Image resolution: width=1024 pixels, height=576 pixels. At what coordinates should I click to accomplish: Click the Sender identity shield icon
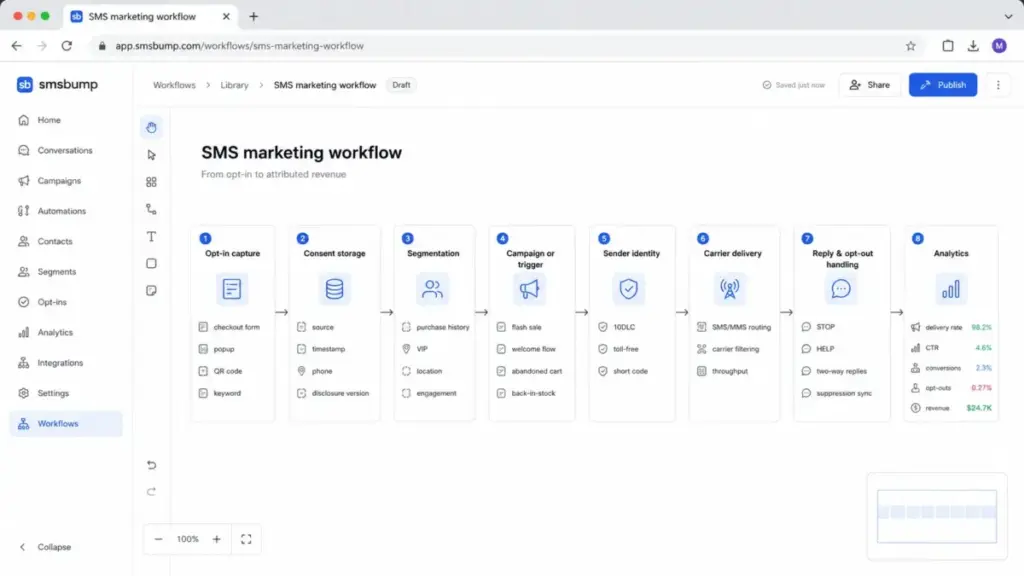click(628, 289)
